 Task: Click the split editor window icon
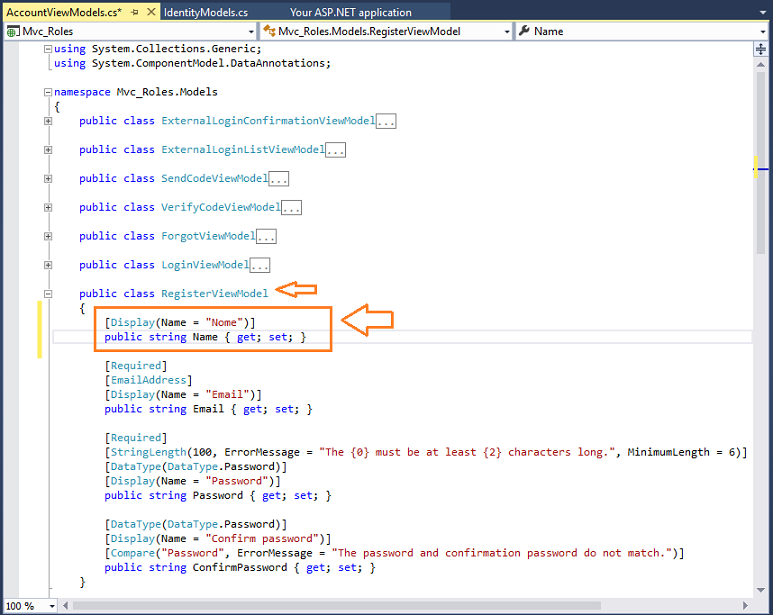pyautogui.click(x=761, y=49)
